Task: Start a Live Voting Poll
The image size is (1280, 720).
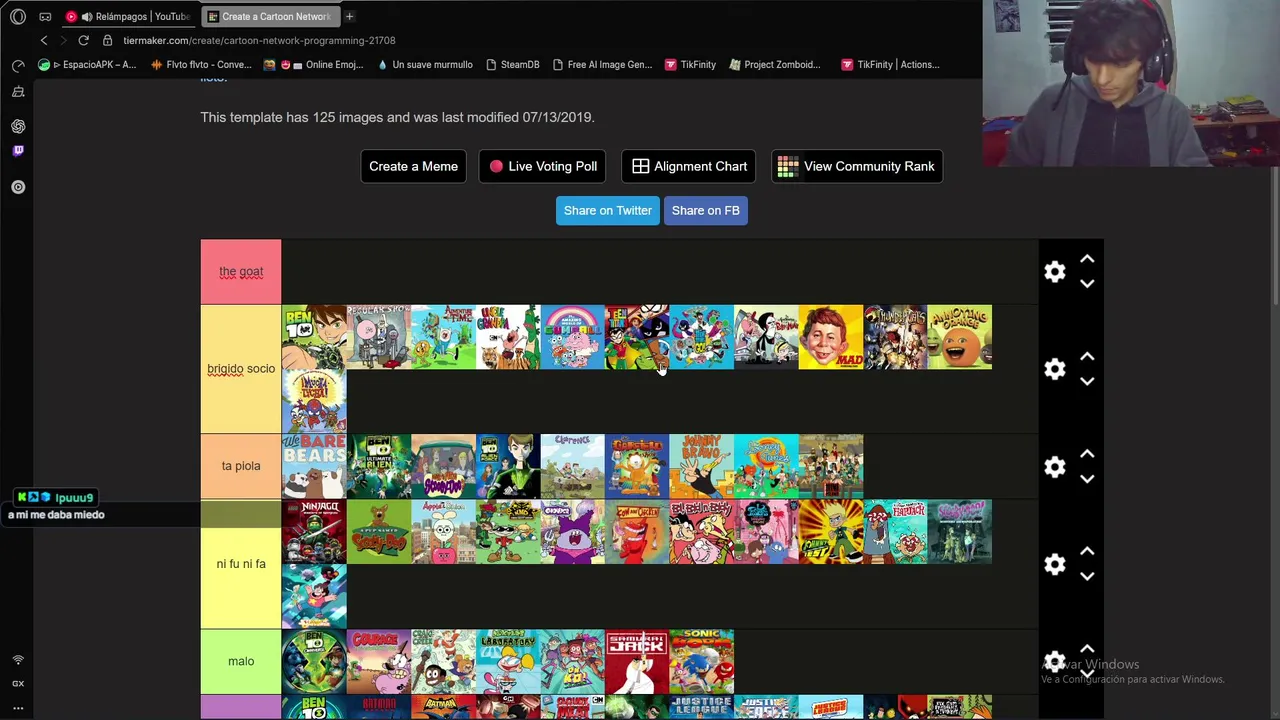Action: pos(542,166)
